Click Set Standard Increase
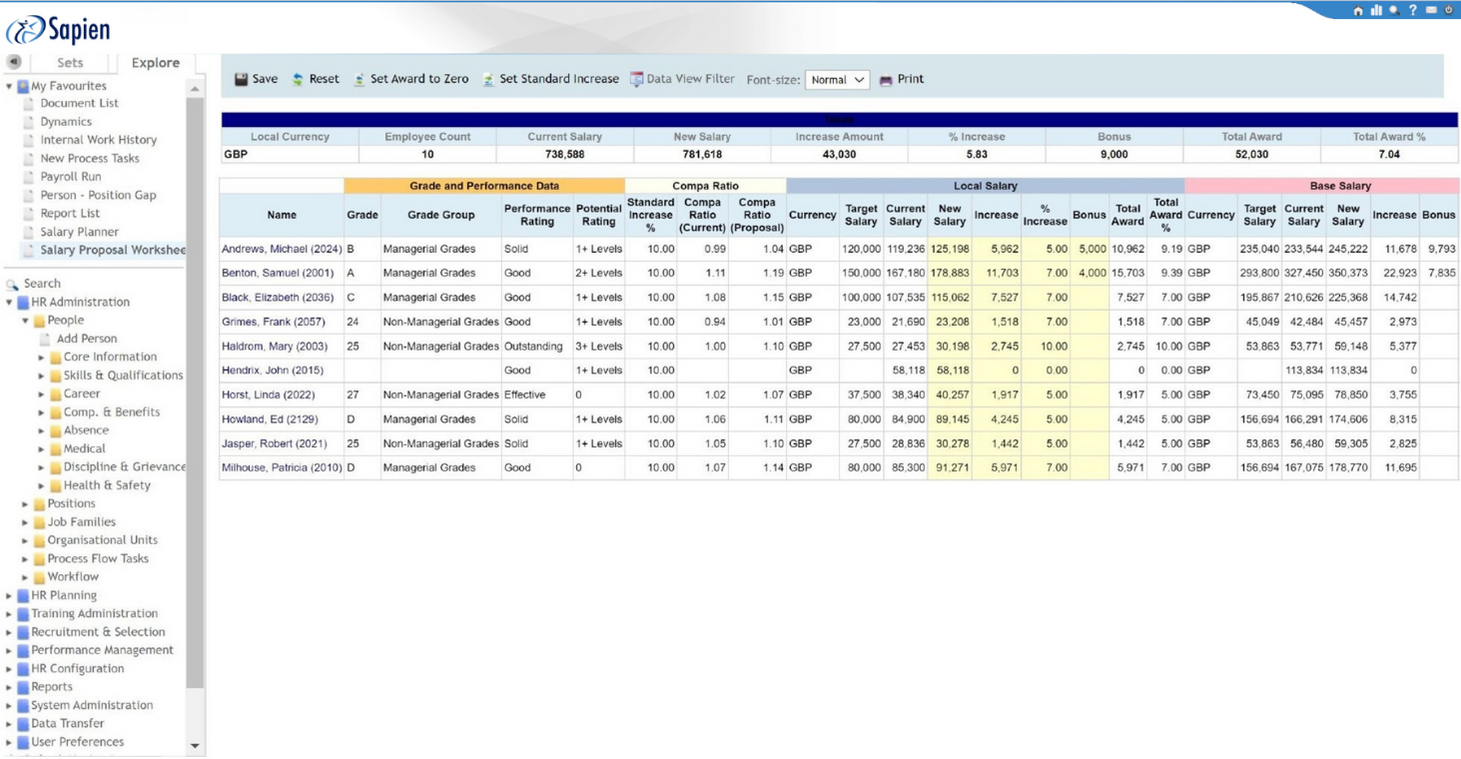1461x759 pixels. [x=550, y=80]
